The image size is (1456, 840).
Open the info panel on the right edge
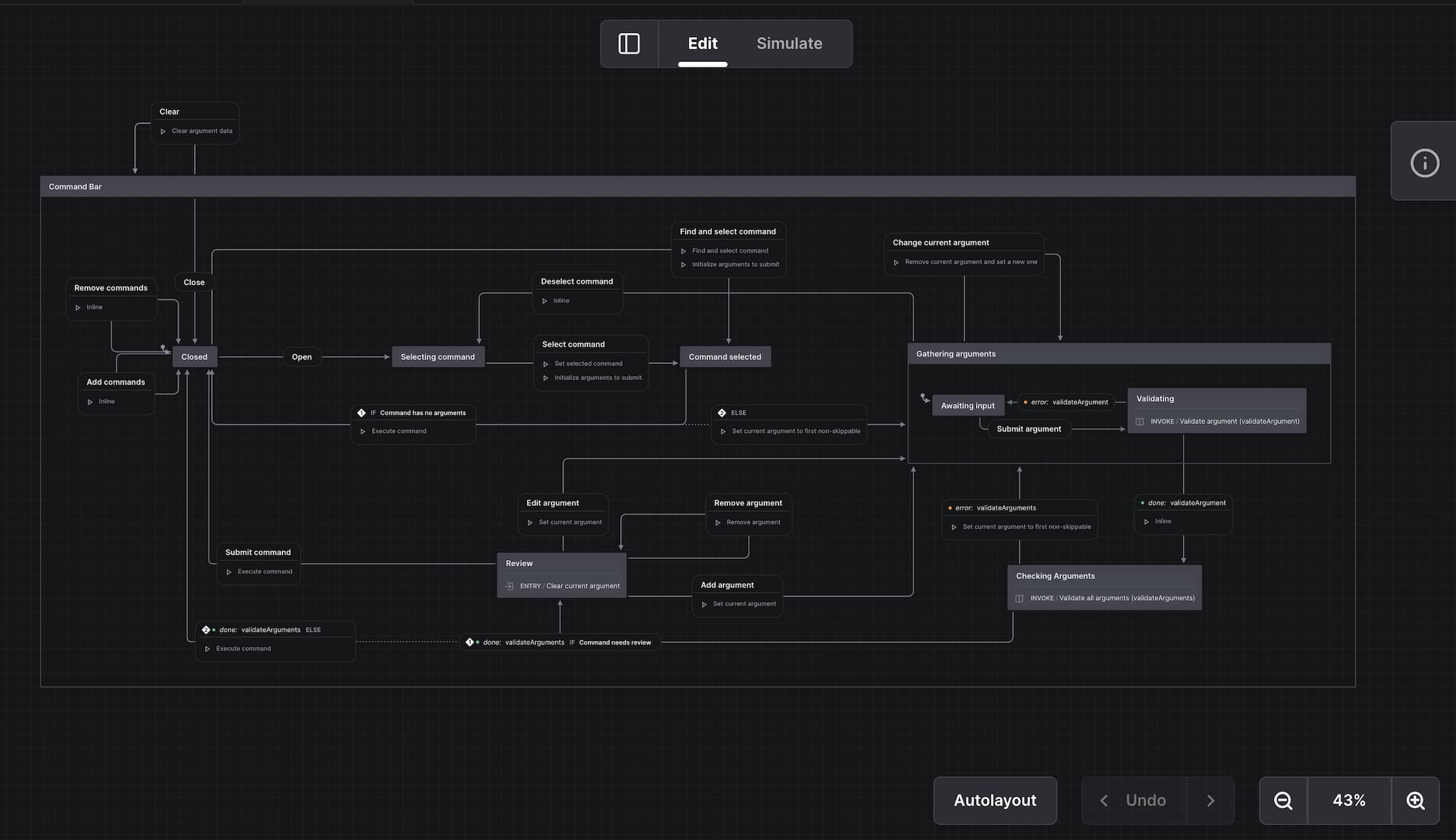(x=1424, y=162)
